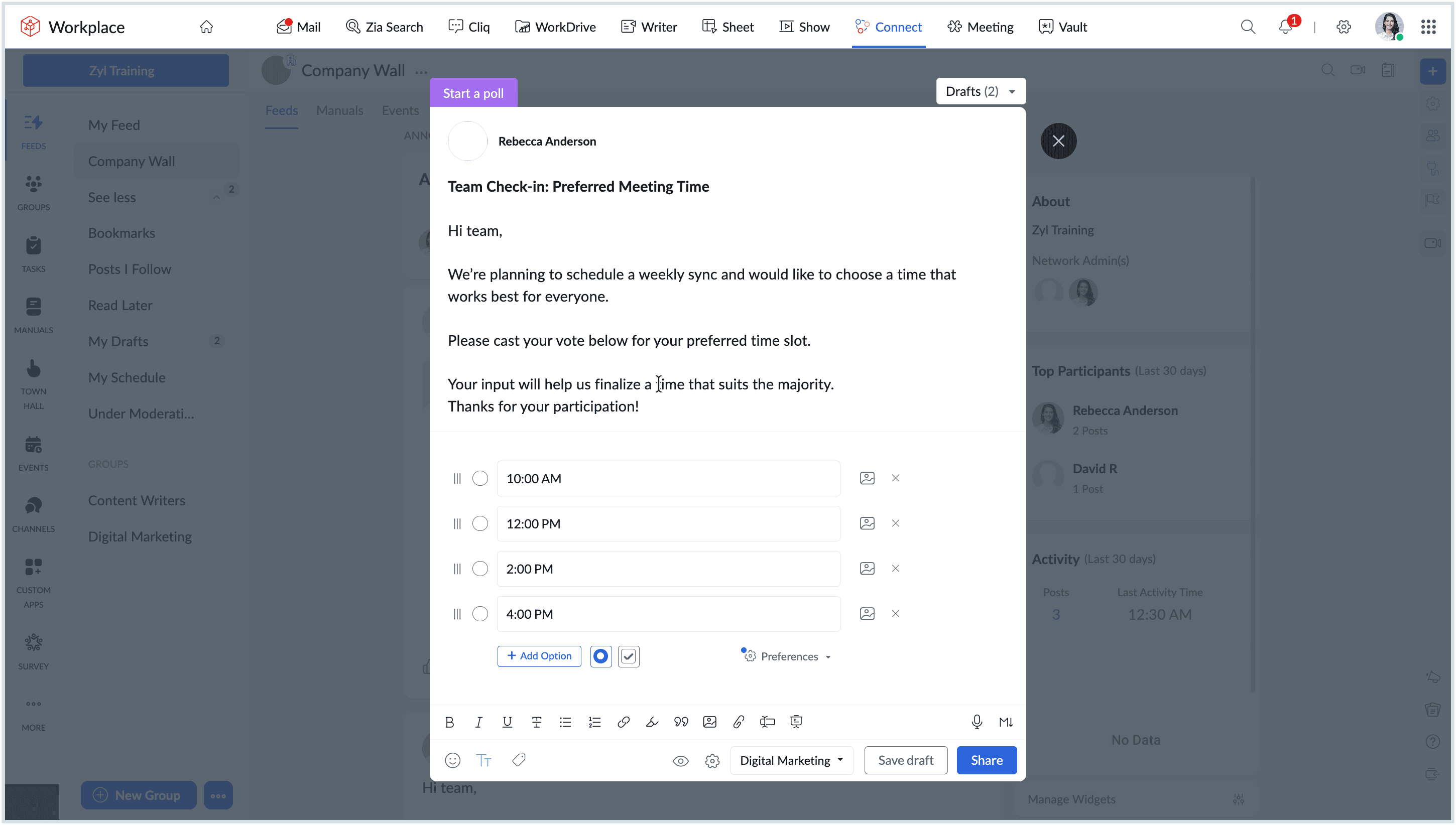The image size is (1456, 825).
Task: Save the poll as a draft
Action: [905, 760]
